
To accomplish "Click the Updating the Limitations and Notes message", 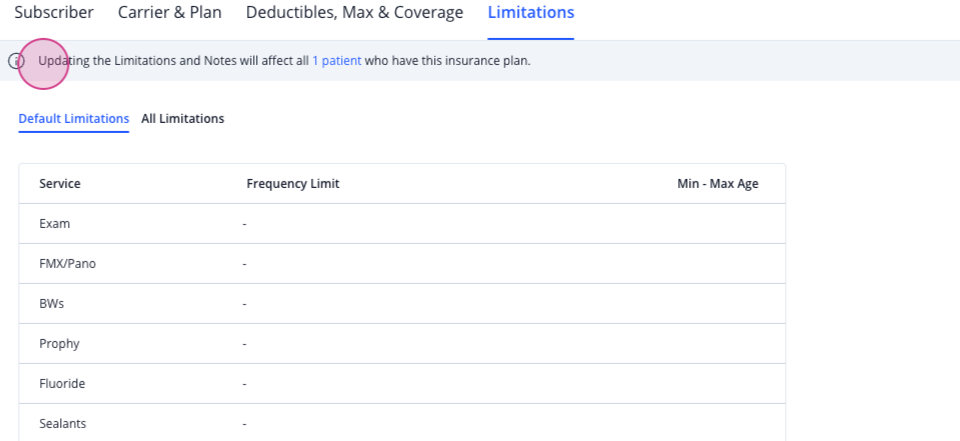I will (x=284, y=61).
